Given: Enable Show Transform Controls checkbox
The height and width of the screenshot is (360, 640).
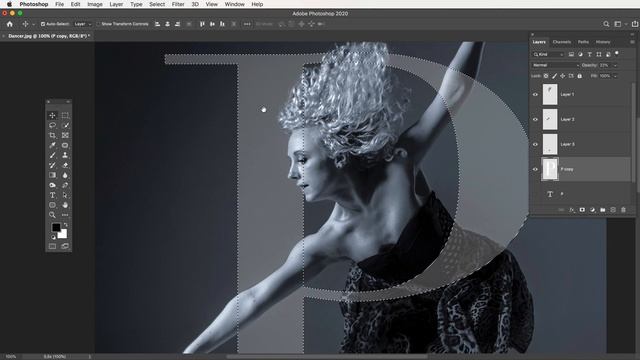Looking at the screenshot, I should 98,24.
